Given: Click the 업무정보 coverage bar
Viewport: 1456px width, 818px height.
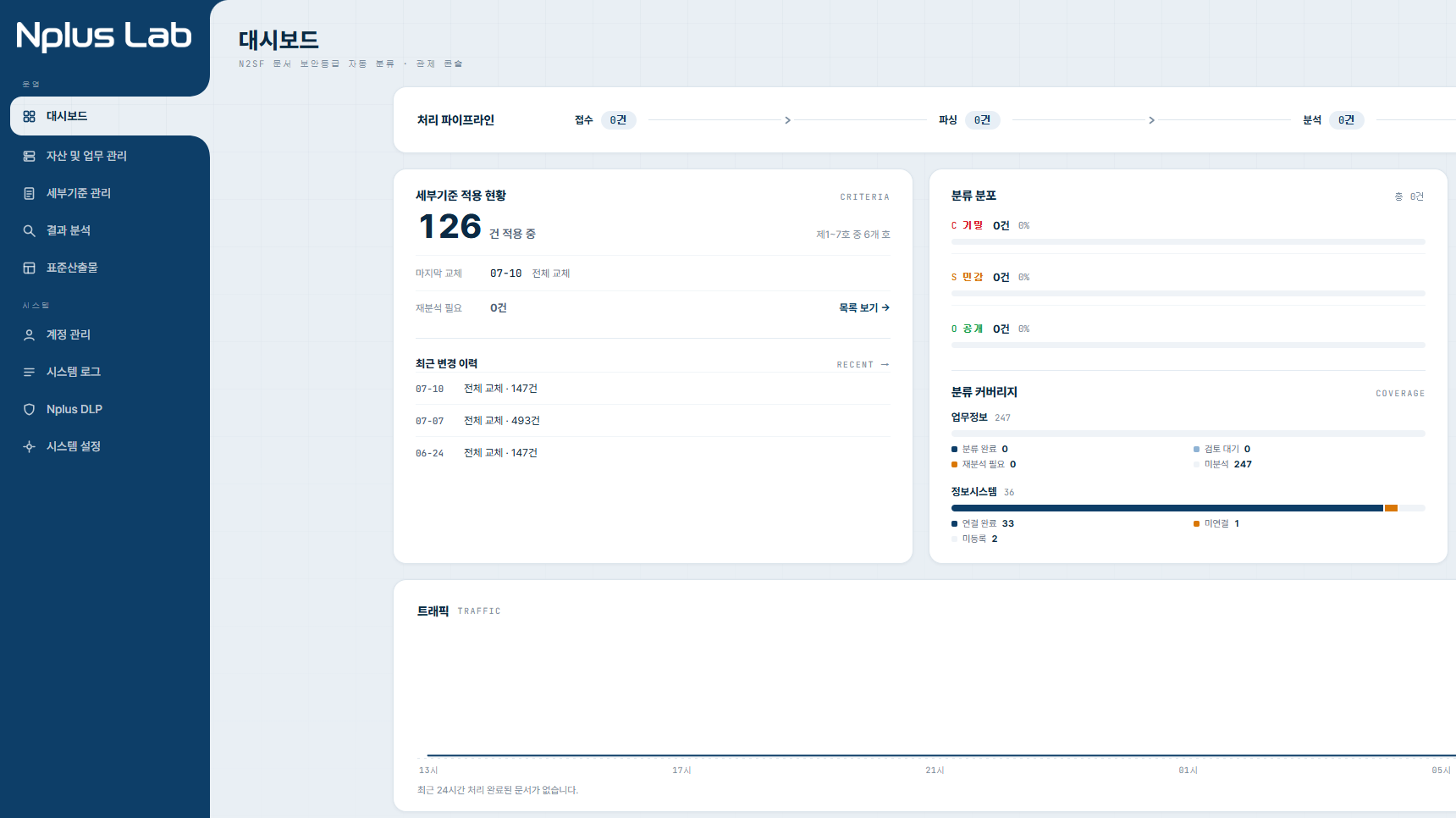Looking at the screenshot, I should tap(1188, 434).
